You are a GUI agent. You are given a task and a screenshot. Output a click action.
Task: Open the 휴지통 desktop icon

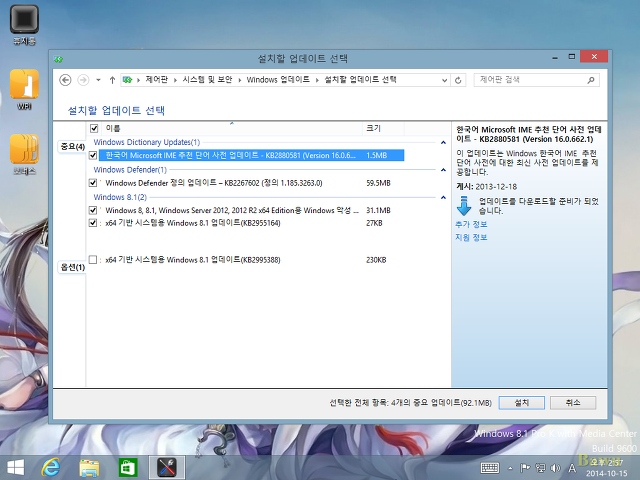[x=24, y=25]
